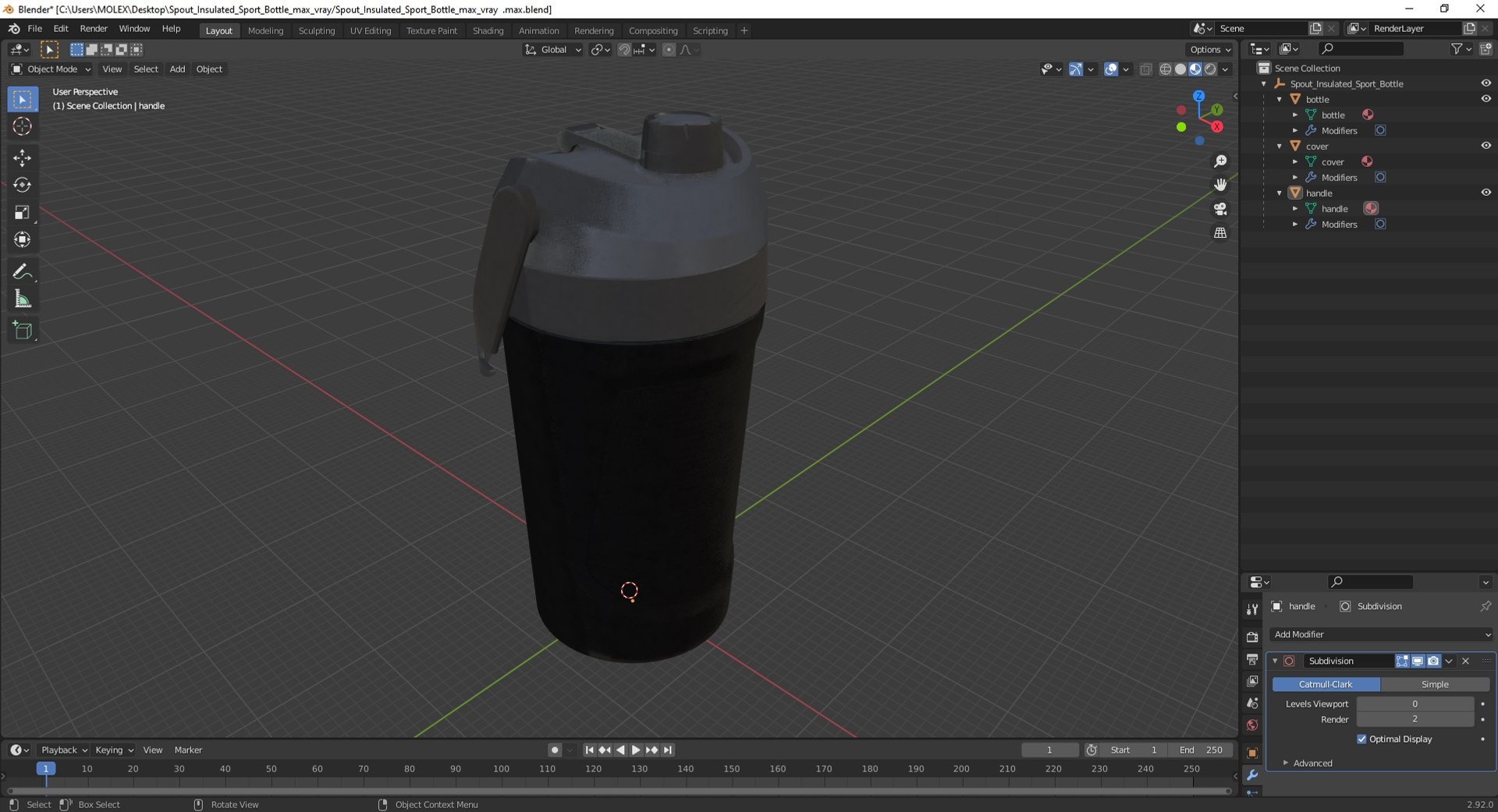Open Object properties tab icon
The height and width of the screenshot is (812, 1498).
point(1252,753)
